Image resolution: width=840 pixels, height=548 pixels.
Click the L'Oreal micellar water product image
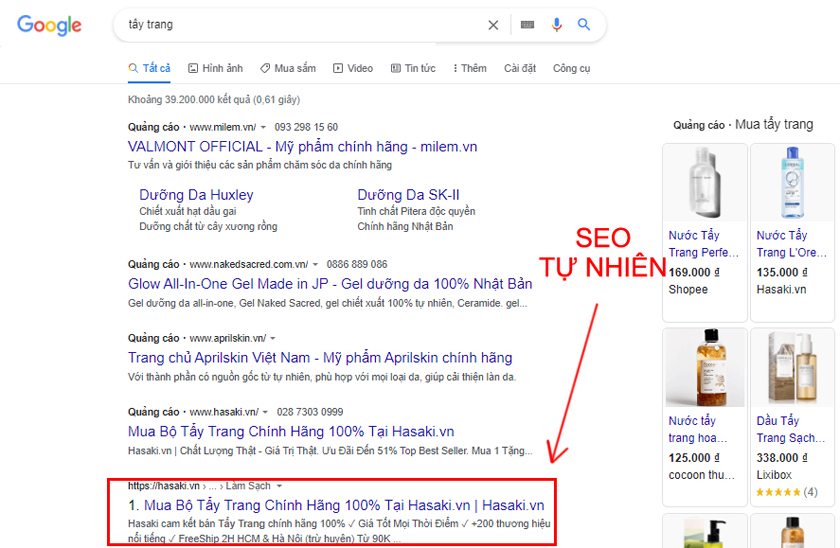(x=792, y=183)
